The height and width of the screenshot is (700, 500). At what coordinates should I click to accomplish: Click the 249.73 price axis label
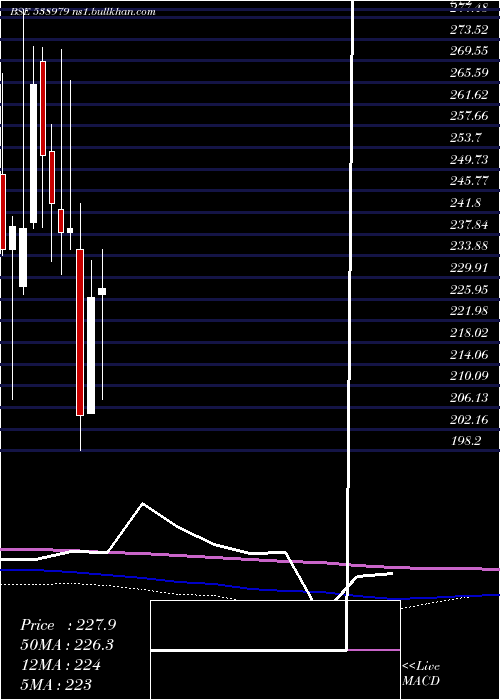click(469, 159)
